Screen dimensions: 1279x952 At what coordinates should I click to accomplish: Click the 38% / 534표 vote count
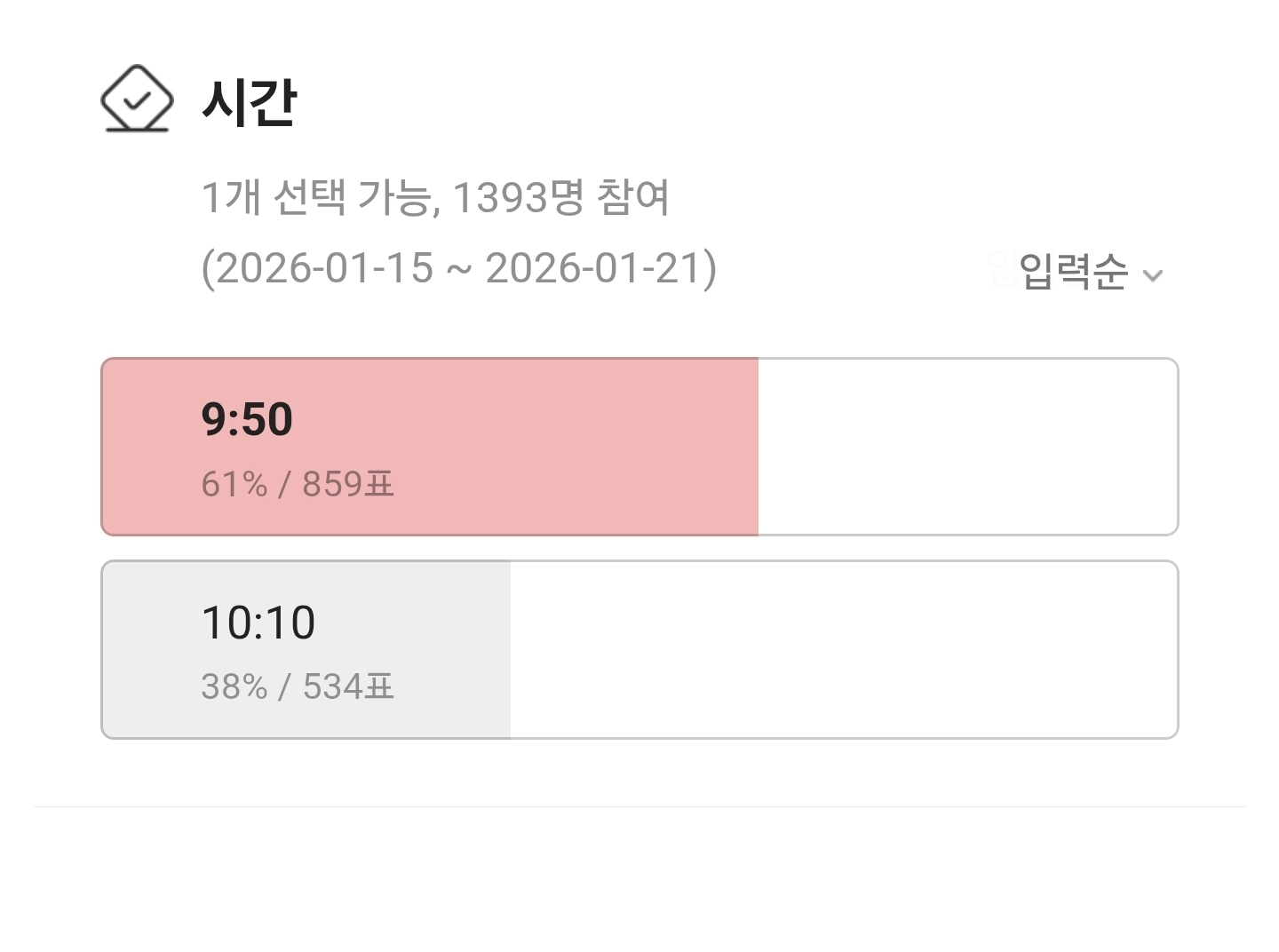(x=298, y=687)
